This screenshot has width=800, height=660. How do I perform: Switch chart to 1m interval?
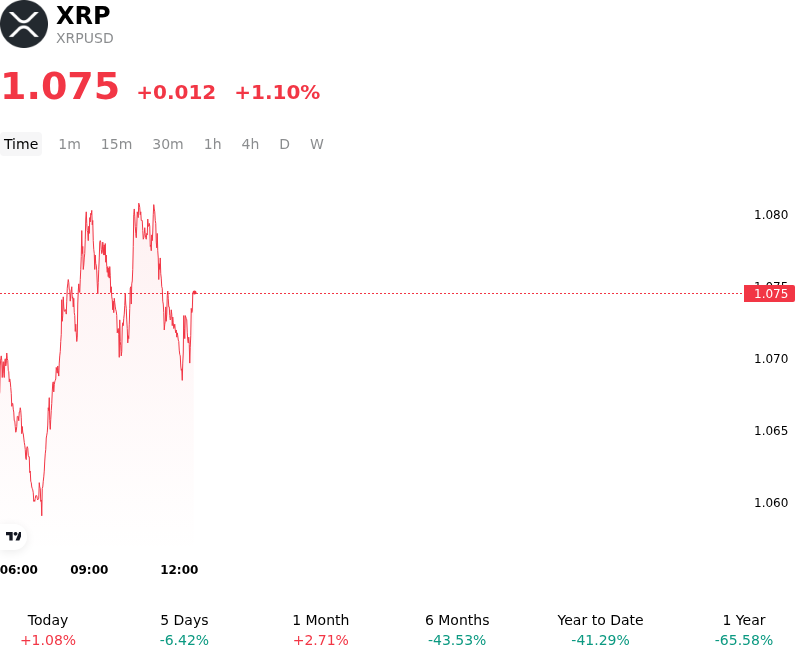69,144
